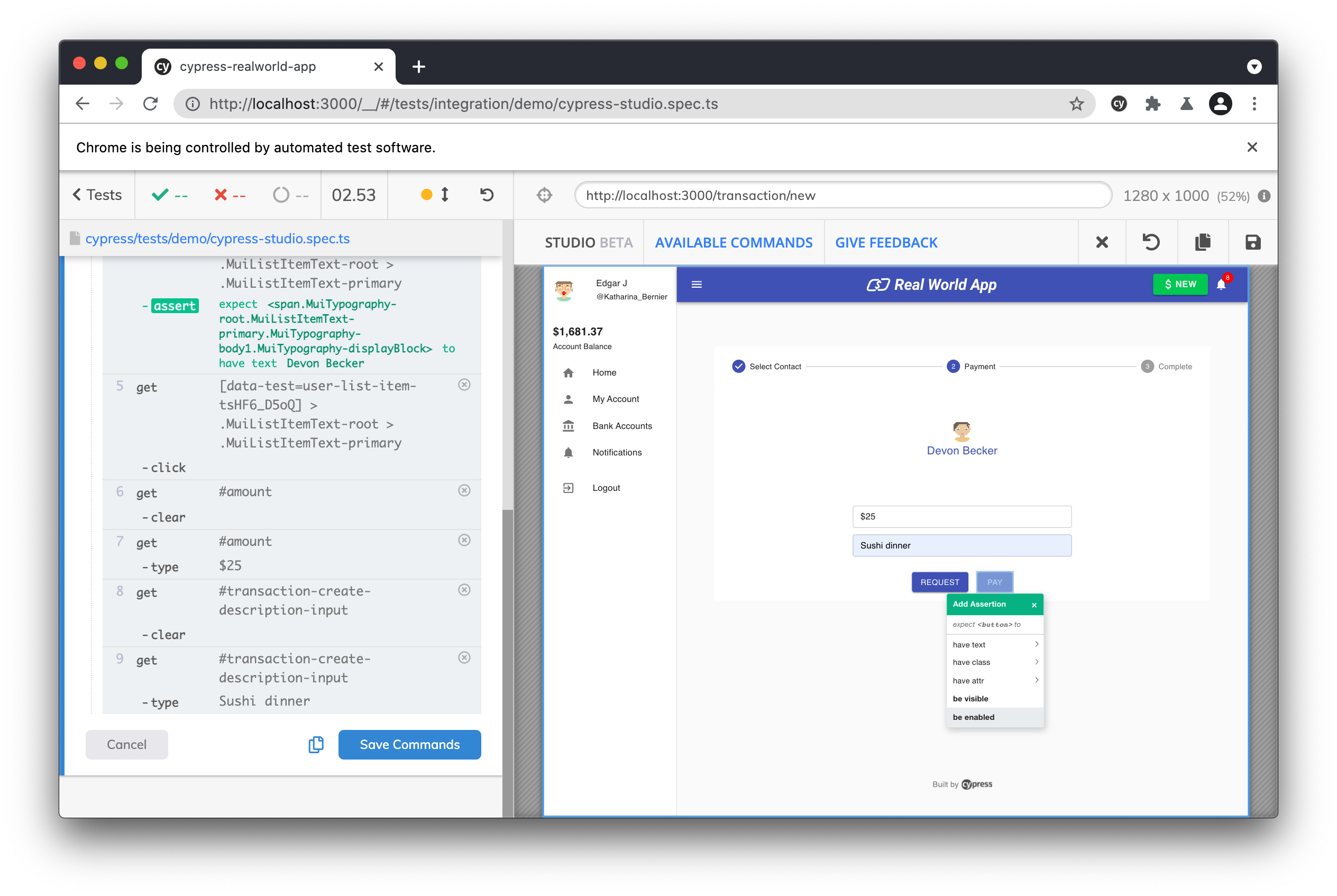
Task: Click the close Cypress Studio X icon
Action: tap(1099, 243)
